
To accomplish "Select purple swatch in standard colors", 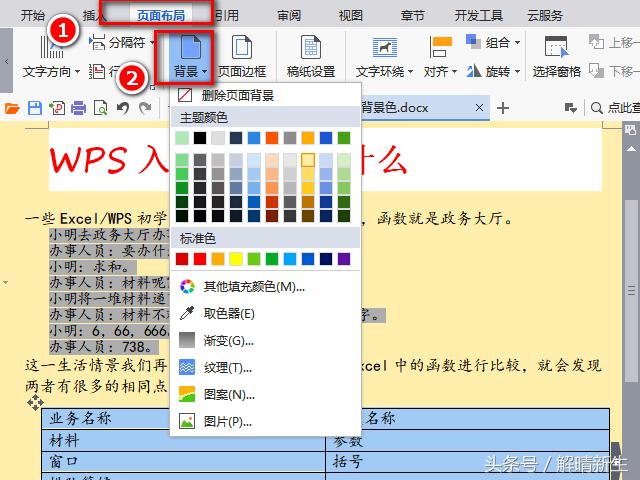I will click(344, 259).
